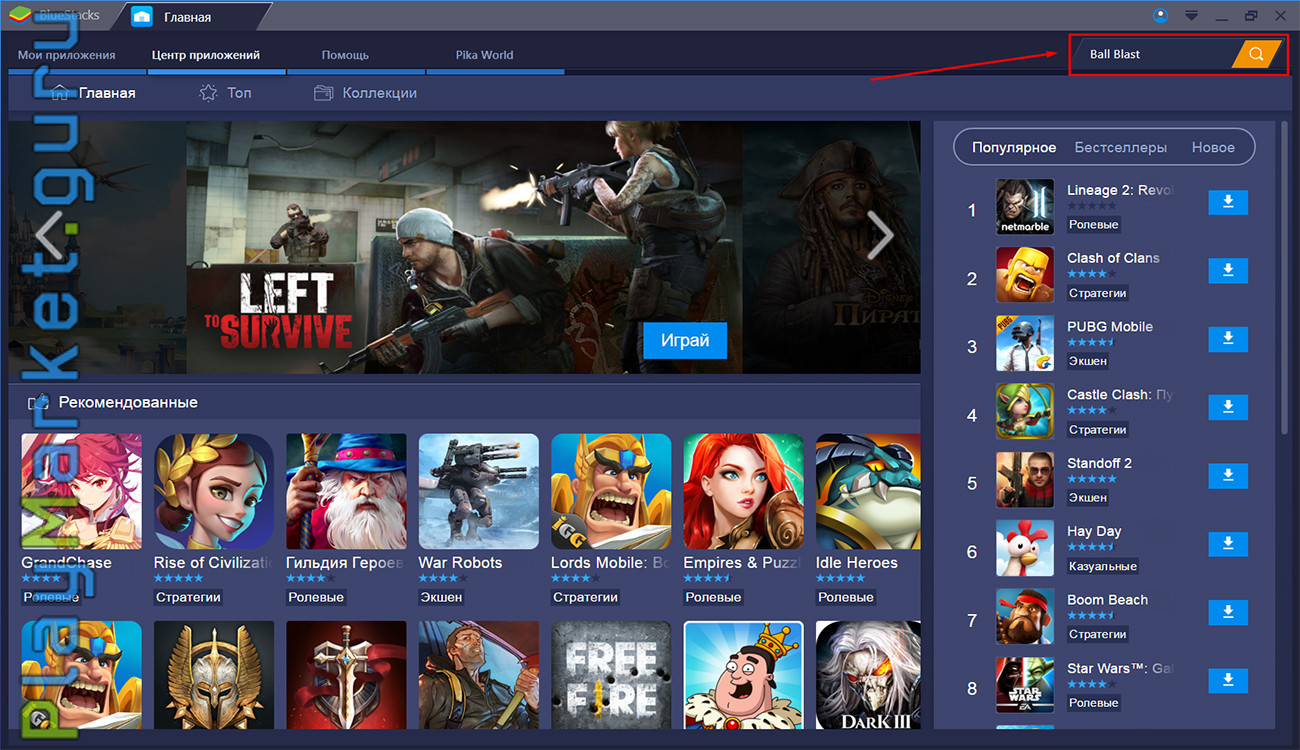Show next banner with right chevron arrow
The image size is (1300, 750).
tap(880, 236)
